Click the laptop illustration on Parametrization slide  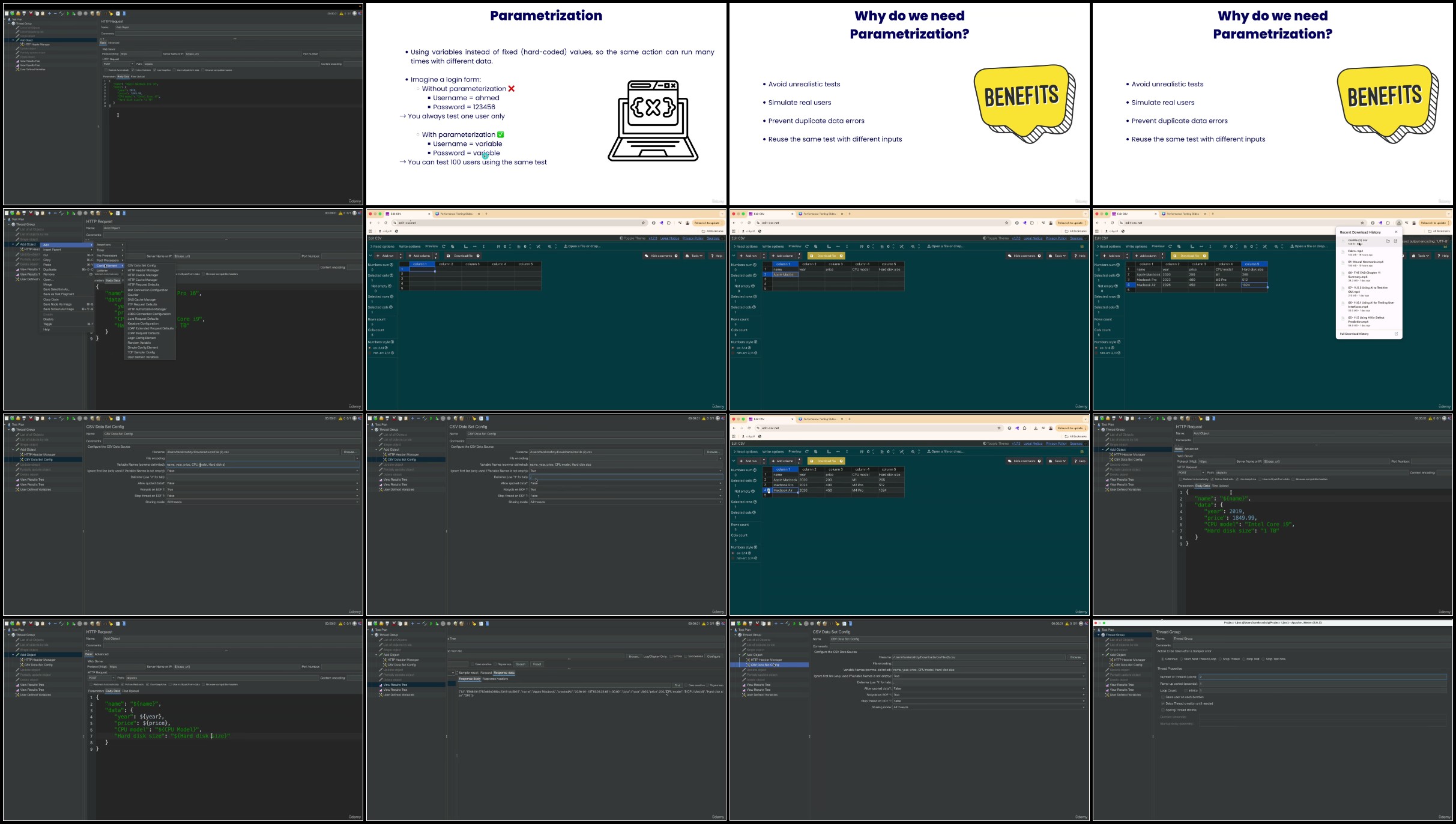[653, 121]
